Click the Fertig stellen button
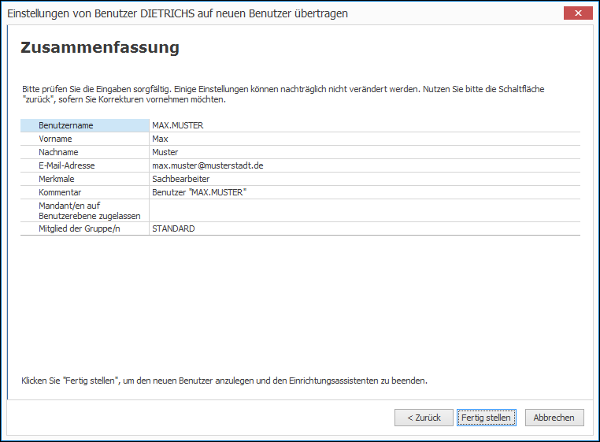600x442 pixels. tap(486, 418)
